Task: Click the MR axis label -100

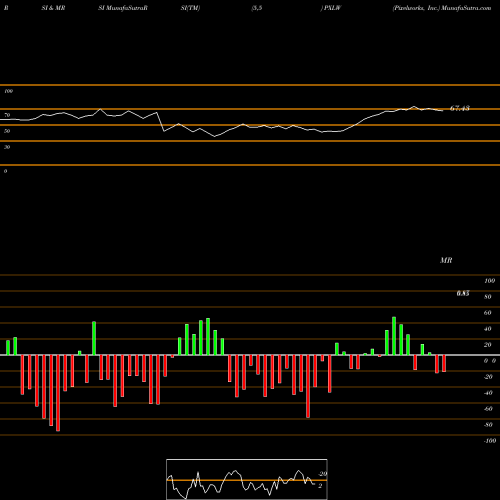Action: pos(490,441)
